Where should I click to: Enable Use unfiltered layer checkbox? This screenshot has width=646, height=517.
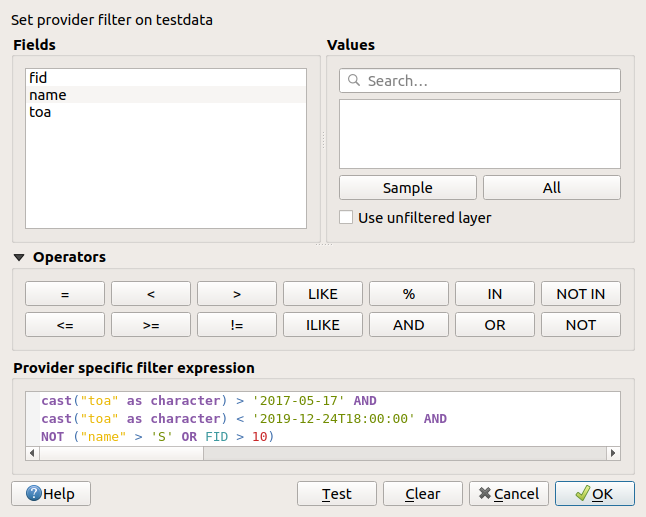pos(346,217)
